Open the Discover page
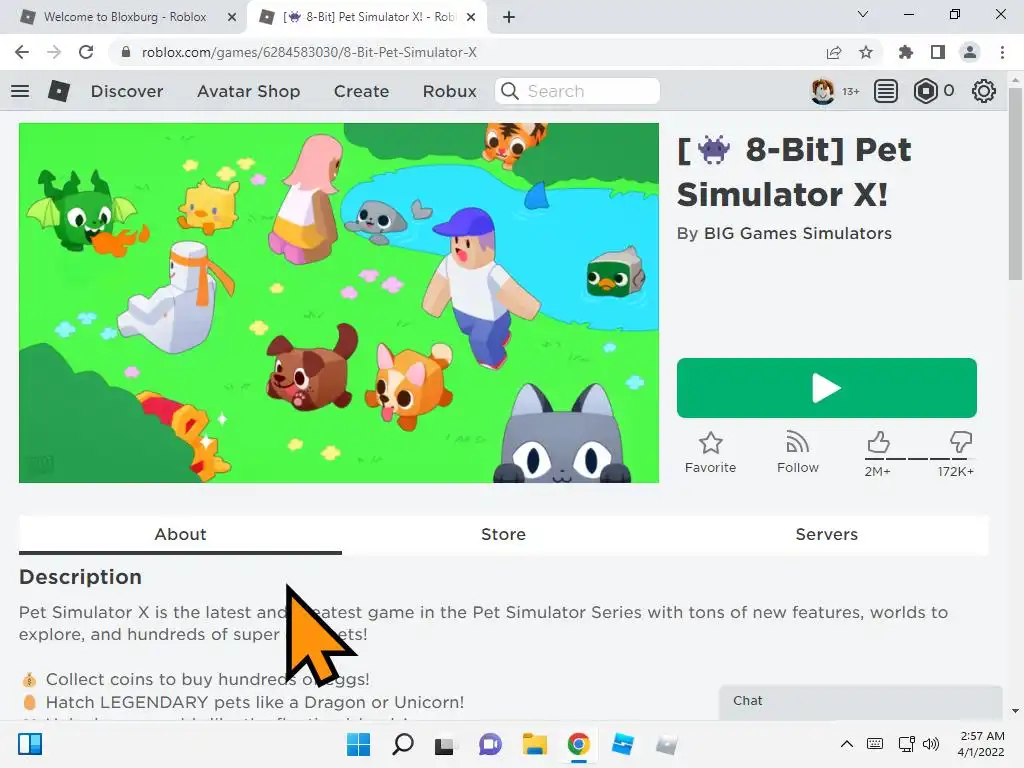Image resolution: width=1024 pixels, height=768 pixels. (127, 91)
